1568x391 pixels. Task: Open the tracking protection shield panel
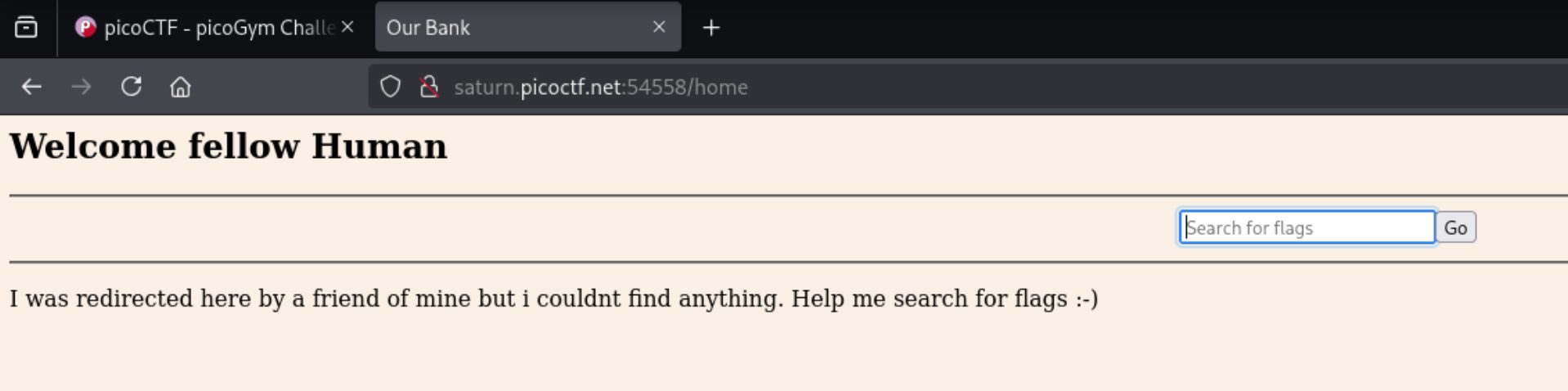tap(391, 87)
